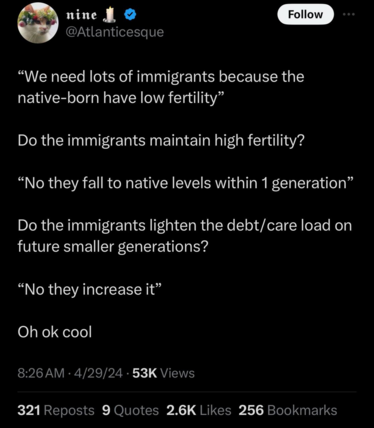Click the candle emoji beside the name

(110, 15)
